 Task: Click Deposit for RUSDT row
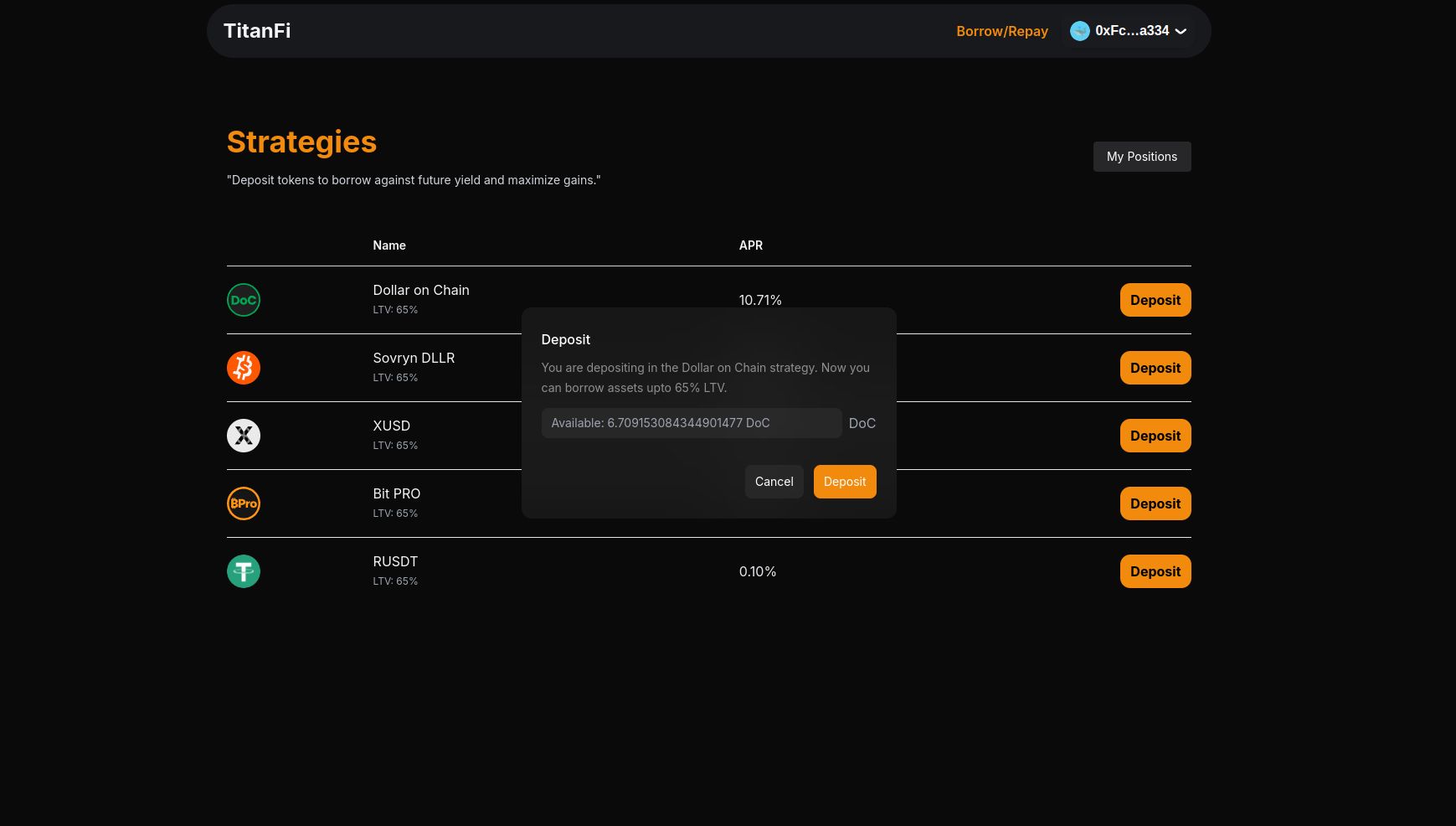(1155, 571)
